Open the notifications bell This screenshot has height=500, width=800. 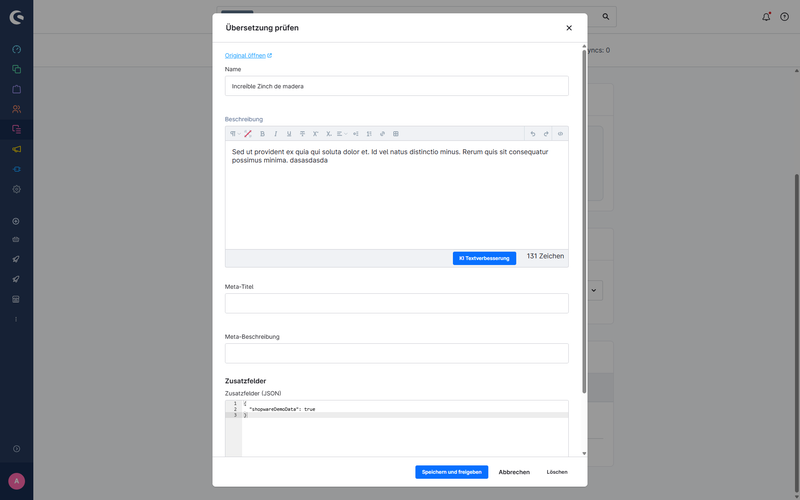(766, 17)
